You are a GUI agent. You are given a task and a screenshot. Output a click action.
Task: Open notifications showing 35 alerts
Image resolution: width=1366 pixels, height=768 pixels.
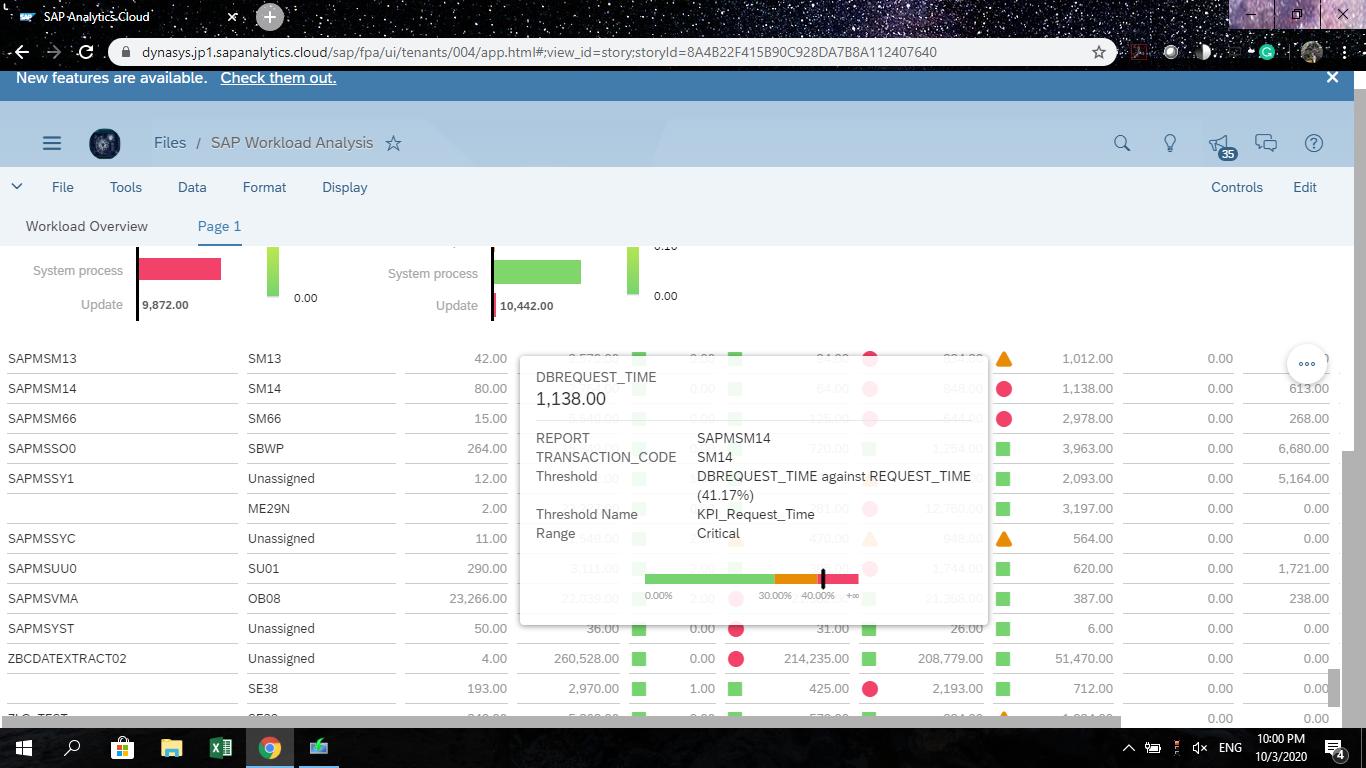click(x=1218, y=143)
